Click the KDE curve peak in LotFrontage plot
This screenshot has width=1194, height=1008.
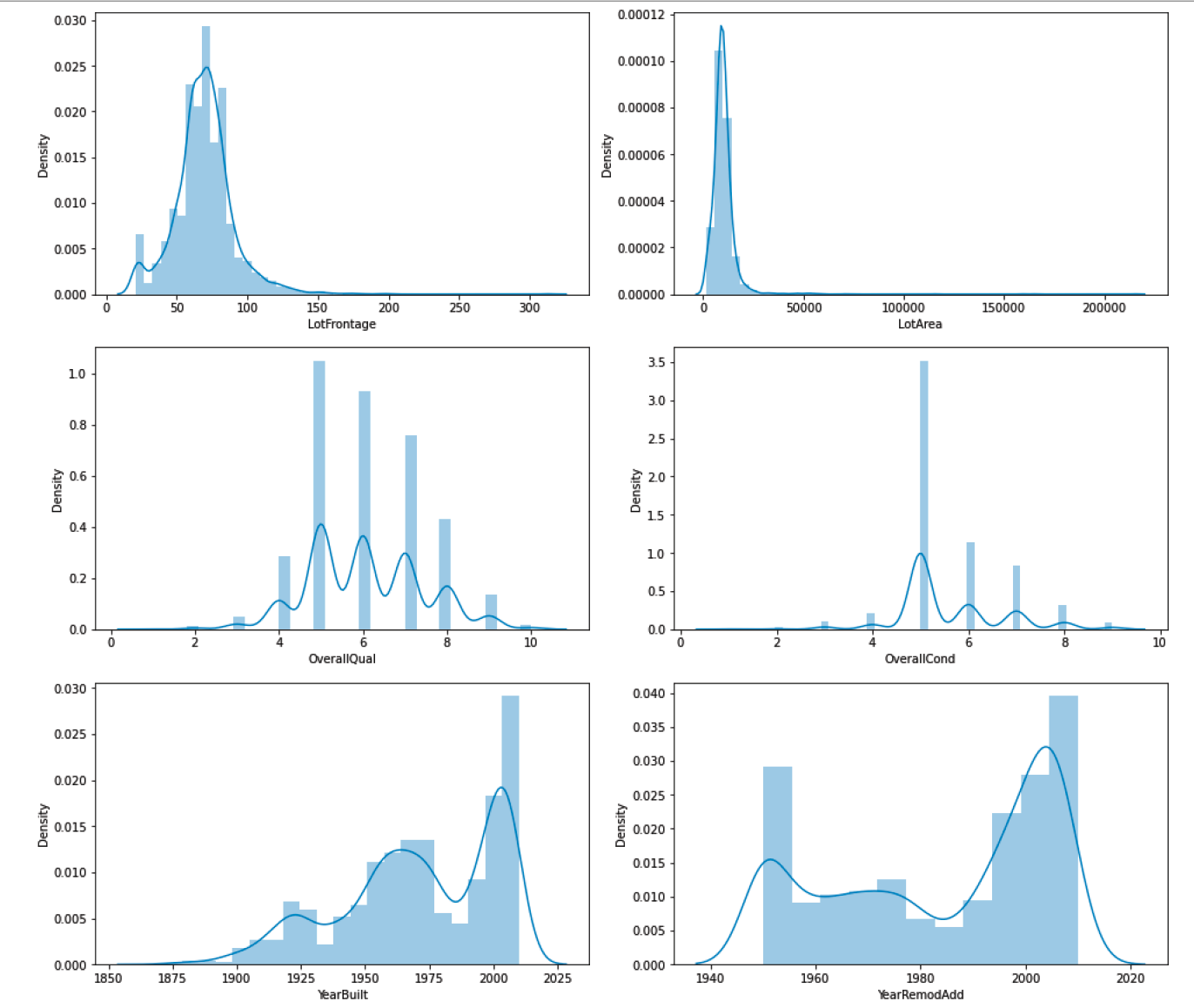[x=205, y=68]
